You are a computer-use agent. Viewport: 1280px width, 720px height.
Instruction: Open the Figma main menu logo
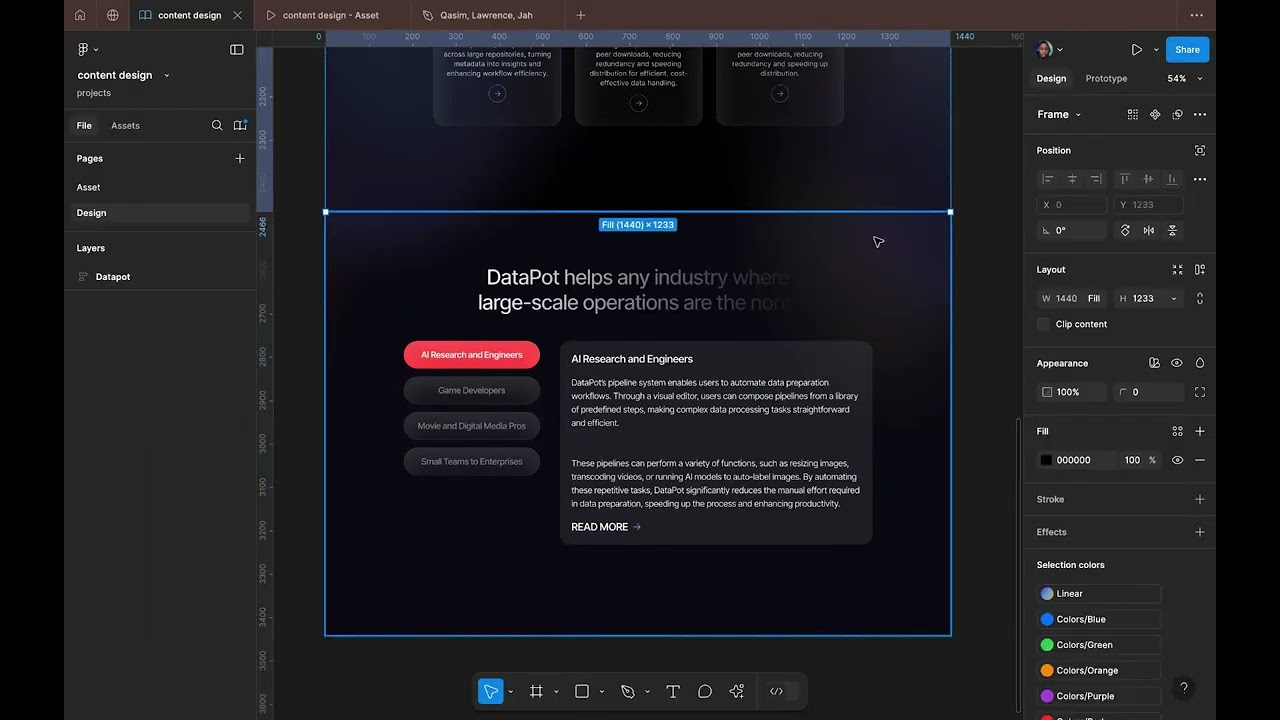click(x=83, y=49)
